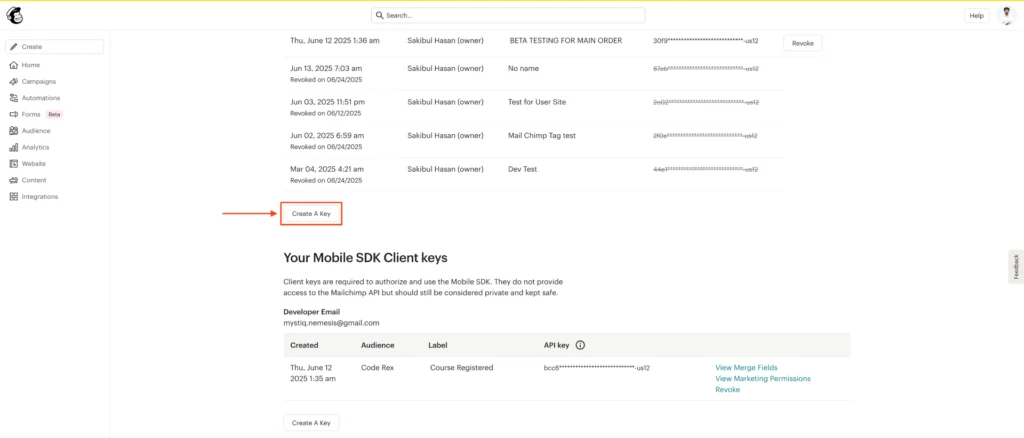Open the Feedback side tab
Image resolution: width=1024 pixels, height=438 pixels.
click(x=1016, y=266)
